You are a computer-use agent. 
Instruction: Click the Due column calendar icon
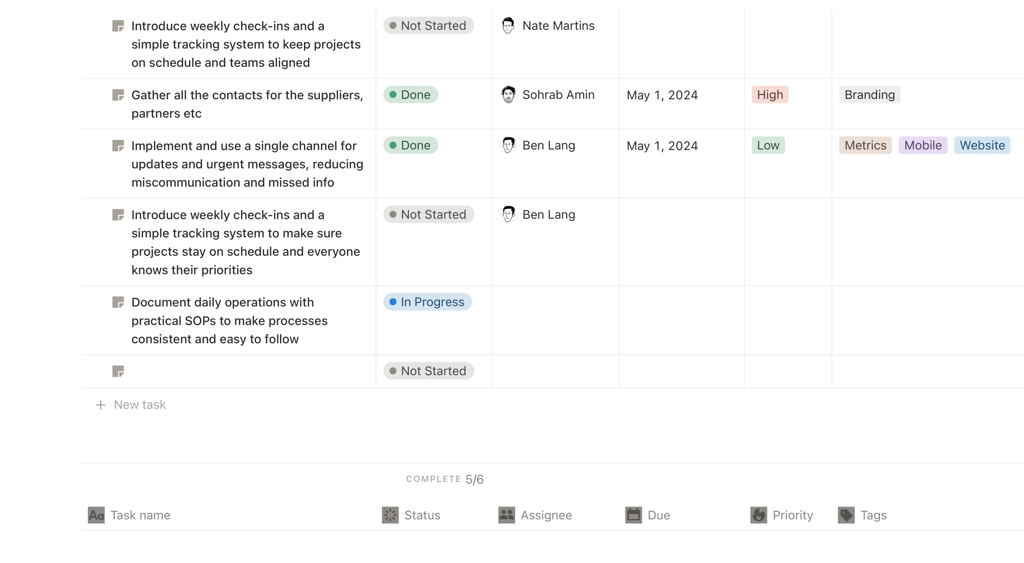[x=633, y=515]
